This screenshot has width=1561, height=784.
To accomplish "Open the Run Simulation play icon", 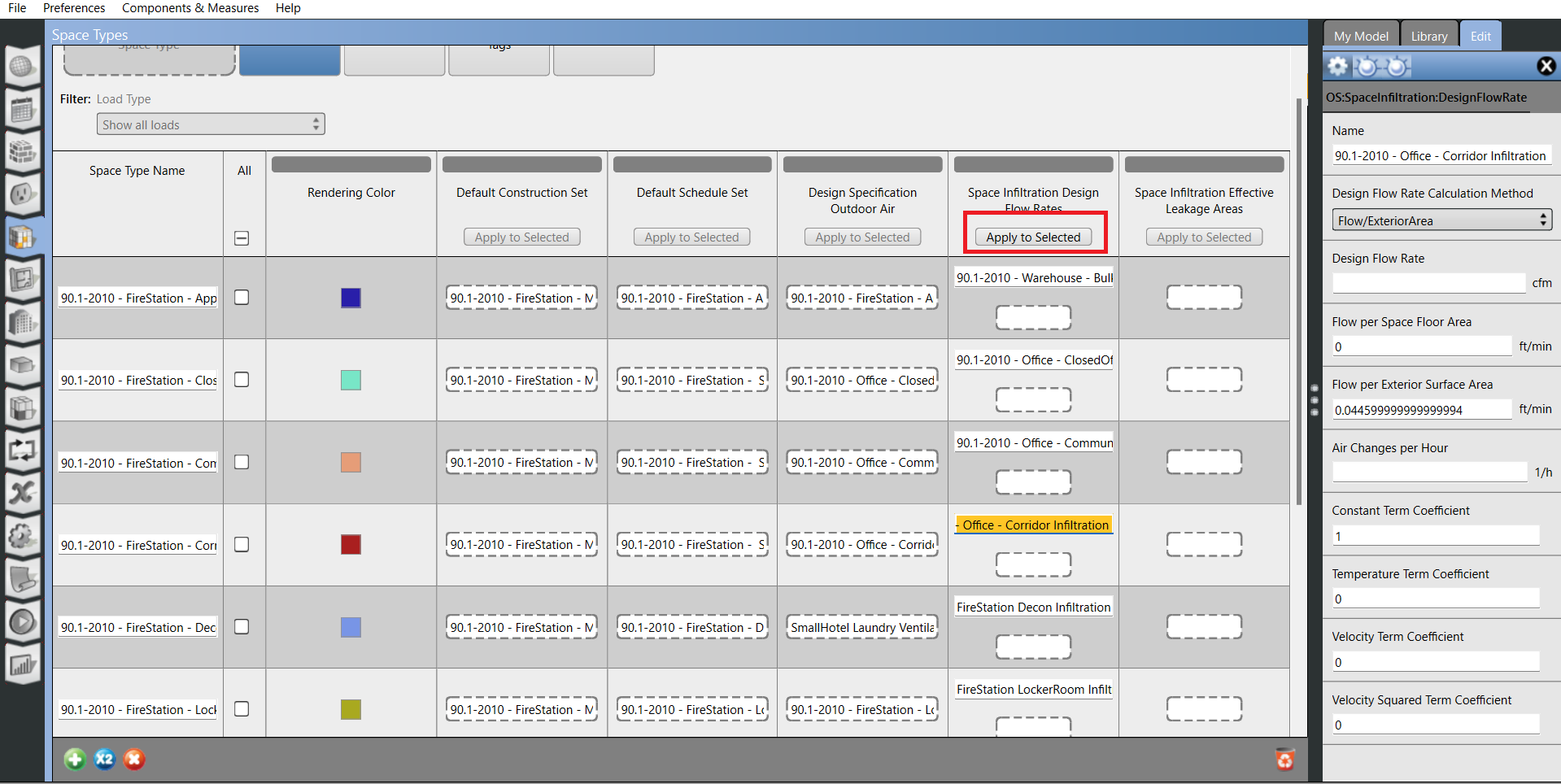I will pos(22,621).
